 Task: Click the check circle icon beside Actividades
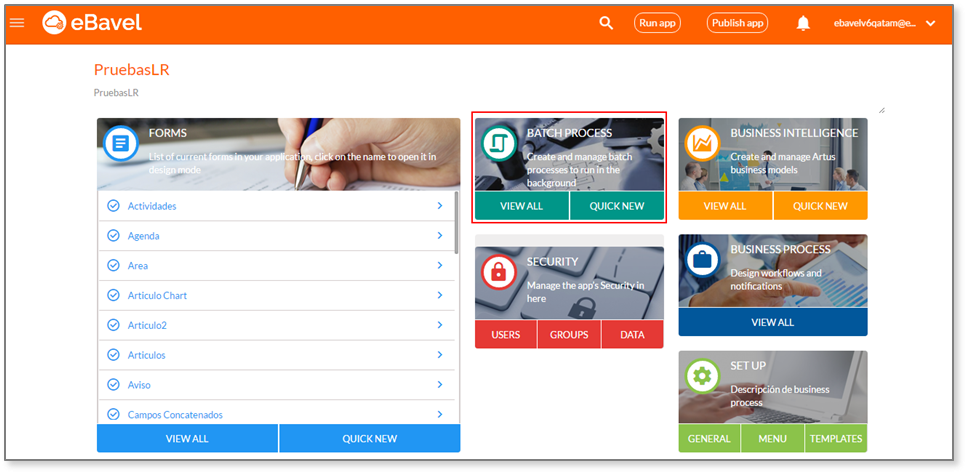tap(113, 206)
